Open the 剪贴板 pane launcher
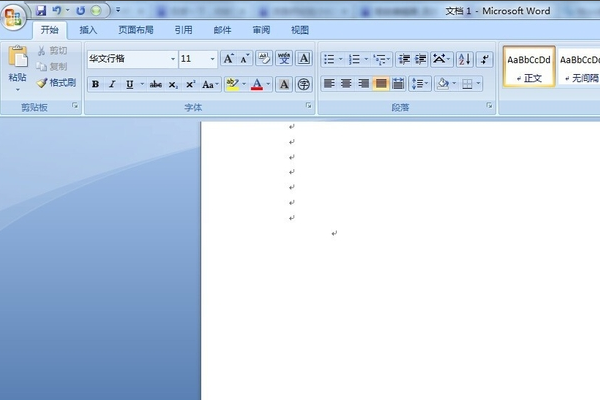The width and height of the screenshot is (600, 400). pyautogui.click(x=75, y=105)
